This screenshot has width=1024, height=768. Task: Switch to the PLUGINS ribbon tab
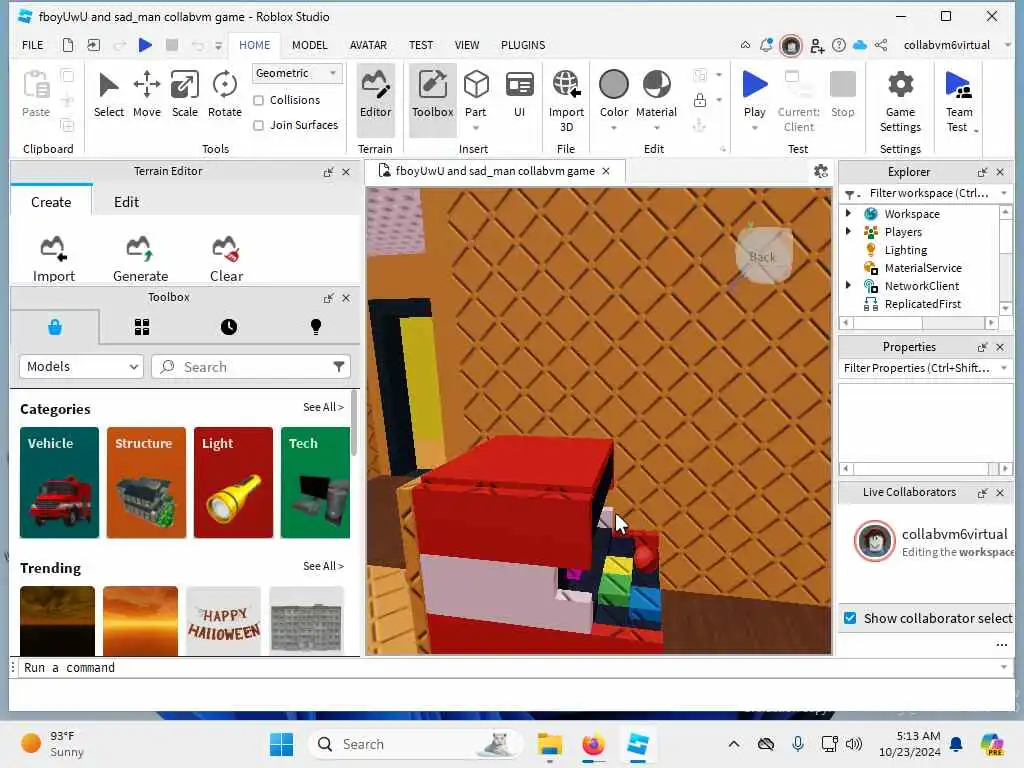[x=523, y=45]
